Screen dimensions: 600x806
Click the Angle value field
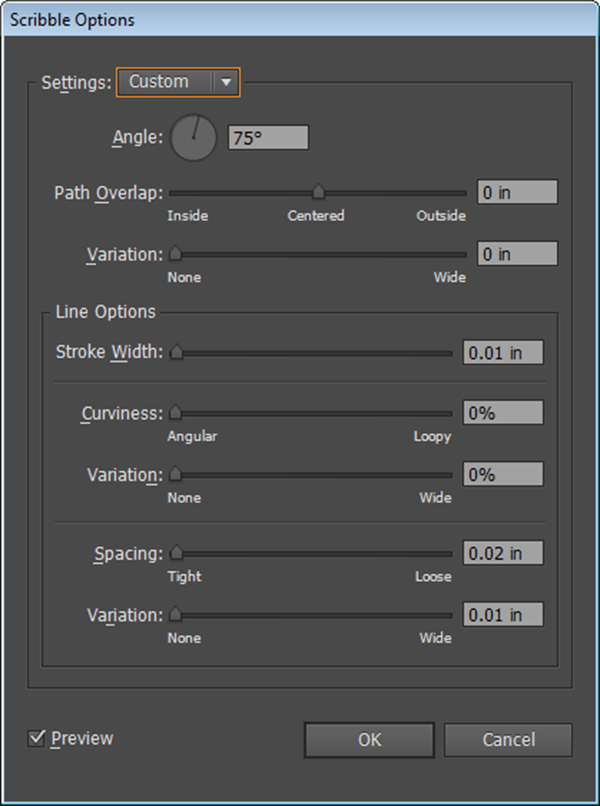click(268, 138)
